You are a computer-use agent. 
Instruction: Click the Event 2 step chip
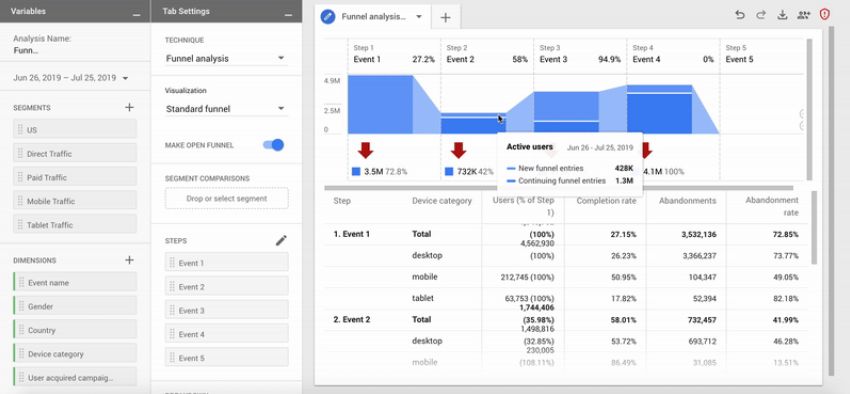click(227, 287)
